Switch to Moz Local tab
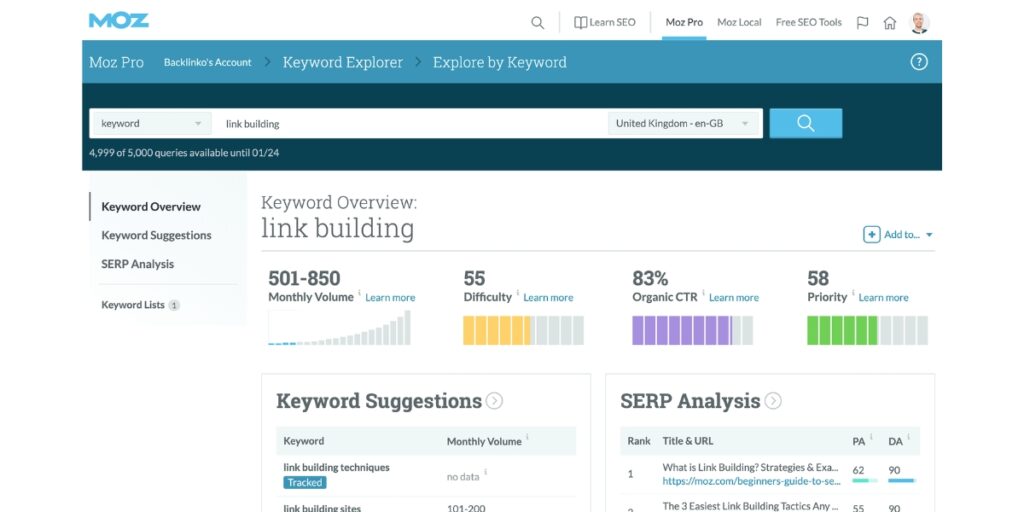The image size is (1024, 512). (x=739, y=22)
